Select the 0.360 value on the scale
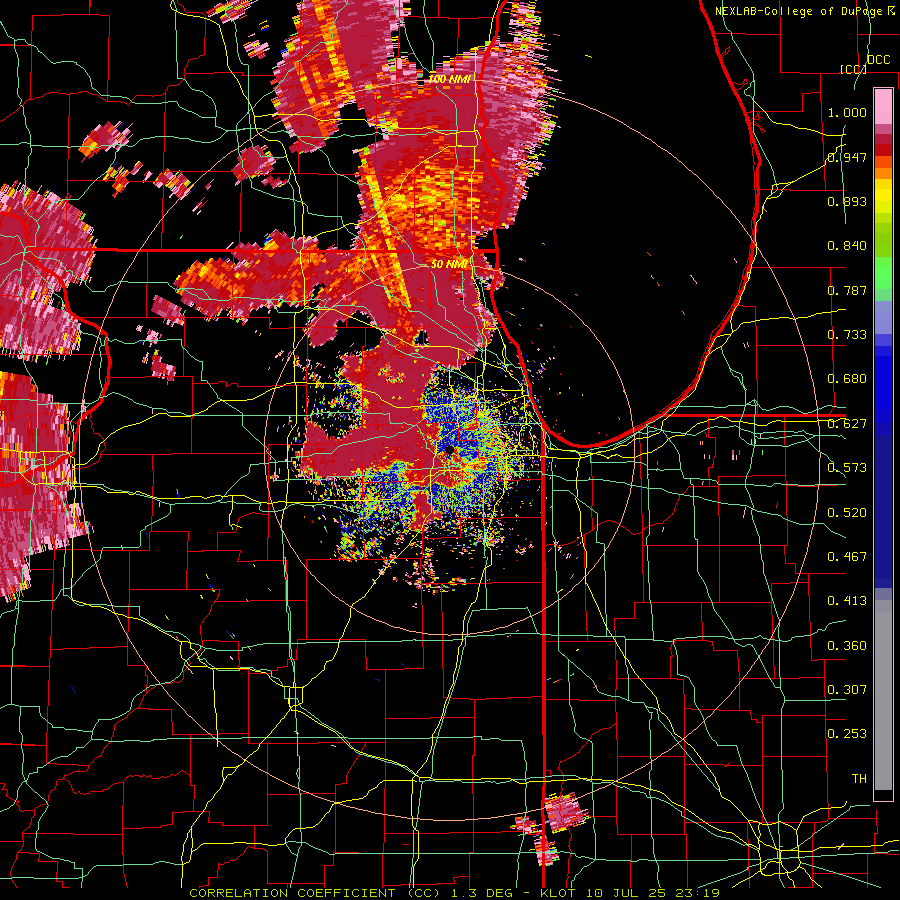 (x=847, y=646)
